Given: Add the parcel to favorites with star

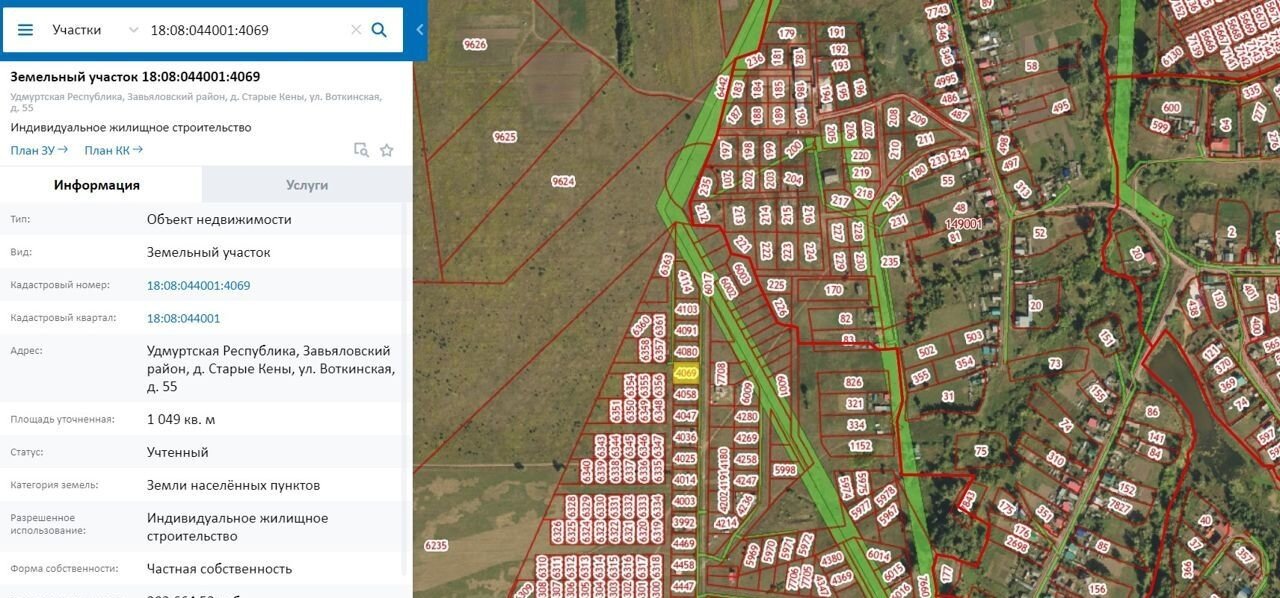Looking at the screenshot, I should coord(387,150).
